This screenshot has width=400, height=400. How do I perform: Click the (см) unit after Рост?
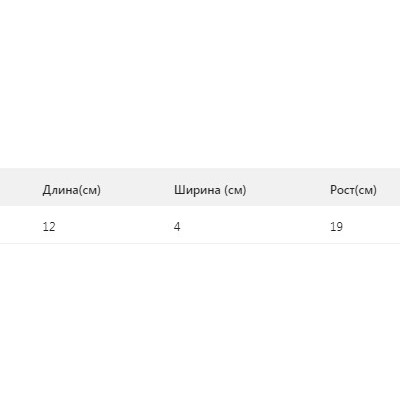366,190
